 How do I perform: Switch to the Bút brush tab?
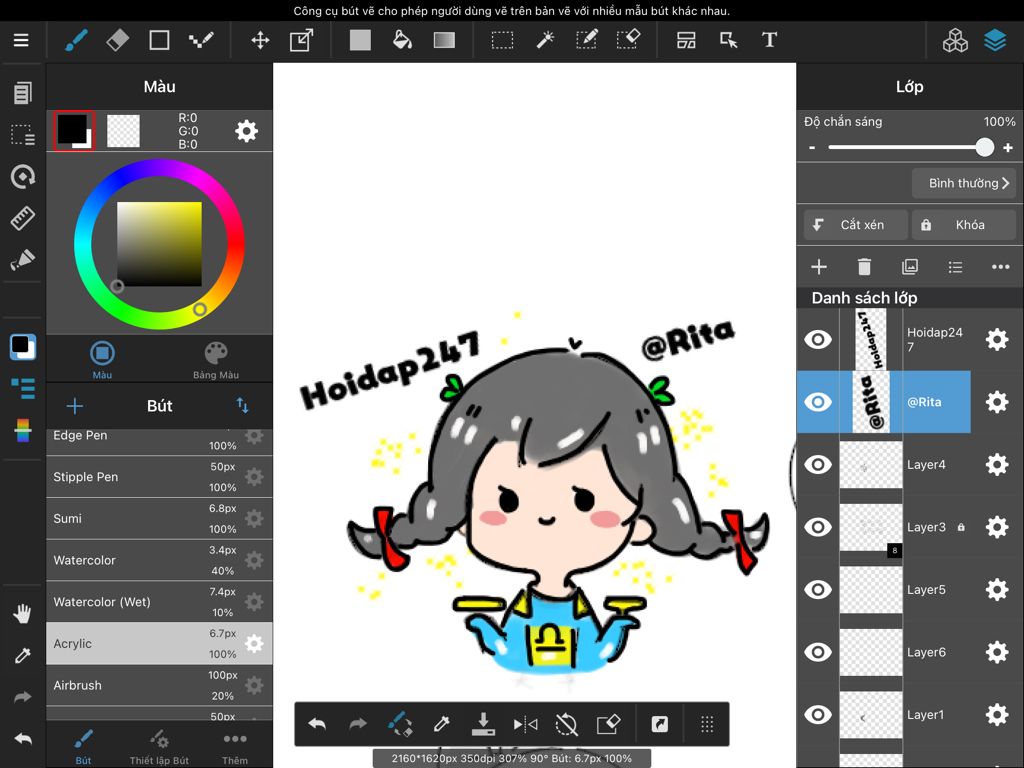coord(83,746)
